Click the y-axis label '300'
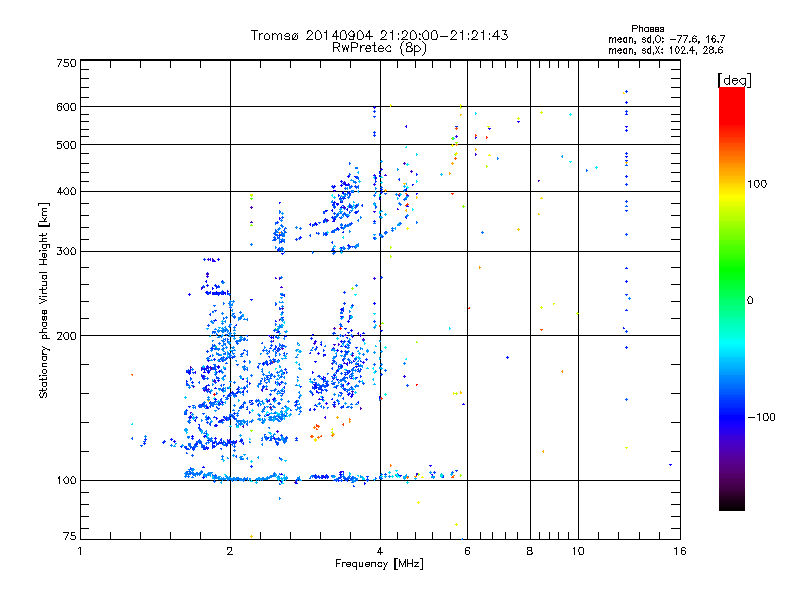Viewport: 800px width, 600px height. click(66, 252)
